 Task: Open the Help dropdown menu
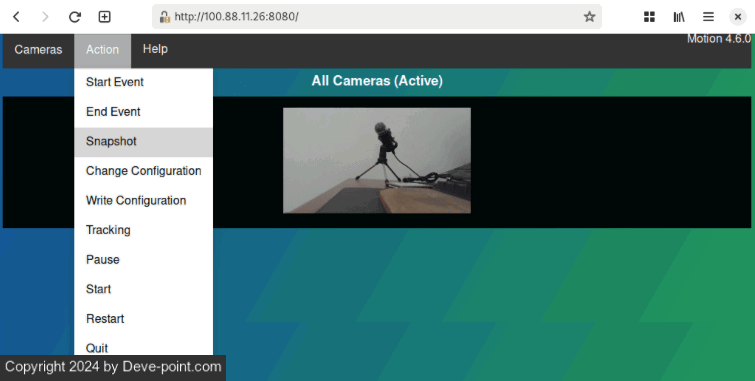coord(155,49)
